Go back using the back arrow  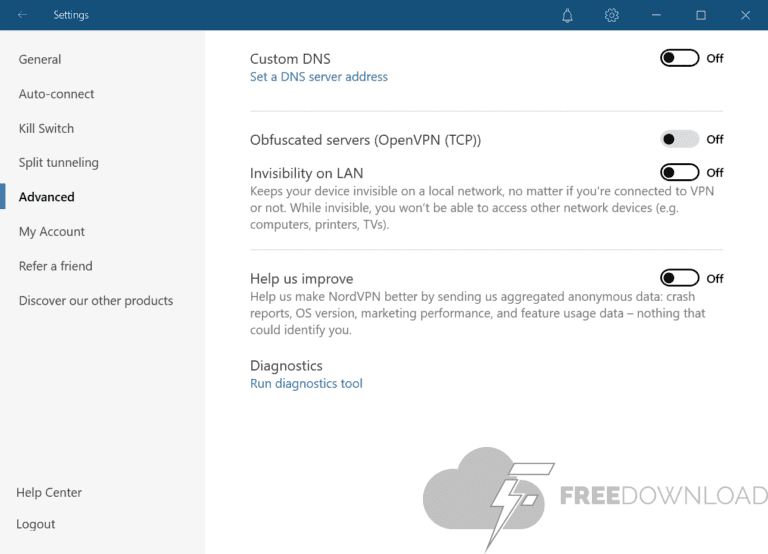click(22, 15)
